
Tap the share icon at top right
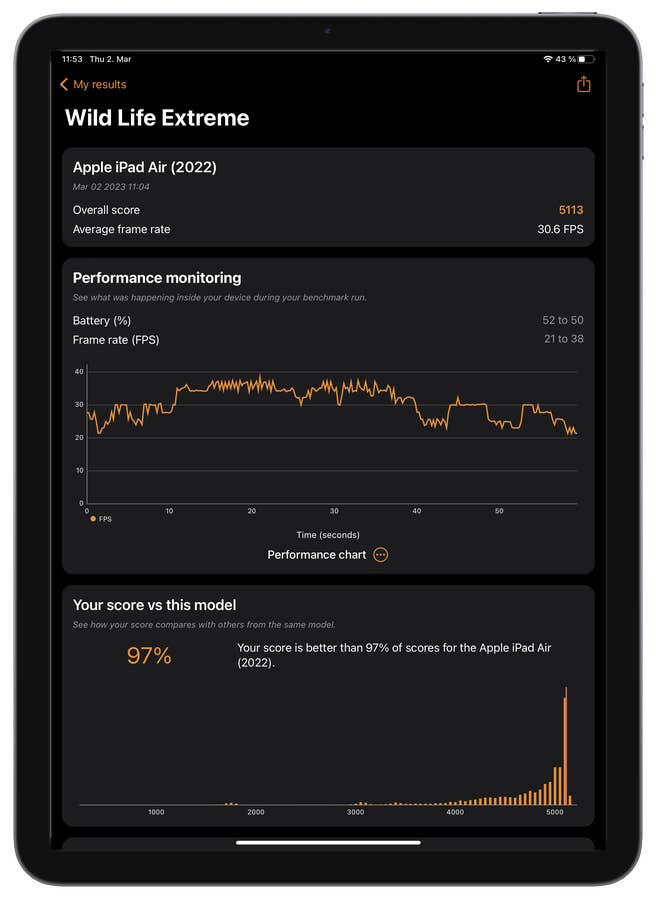(583, 85)
